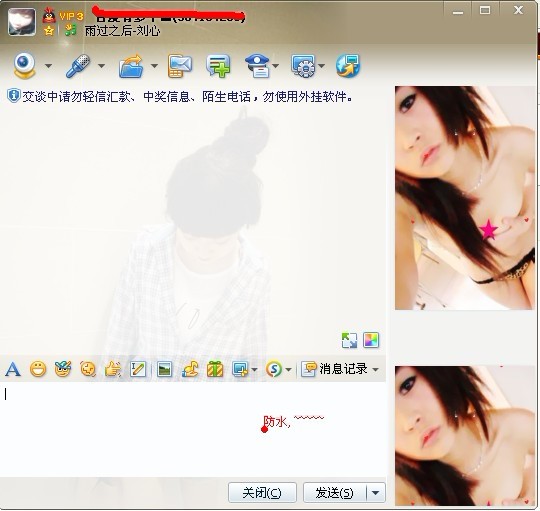This screenshot has width=540, height=511.
Task: Click the message text input area
Action: 193,429
